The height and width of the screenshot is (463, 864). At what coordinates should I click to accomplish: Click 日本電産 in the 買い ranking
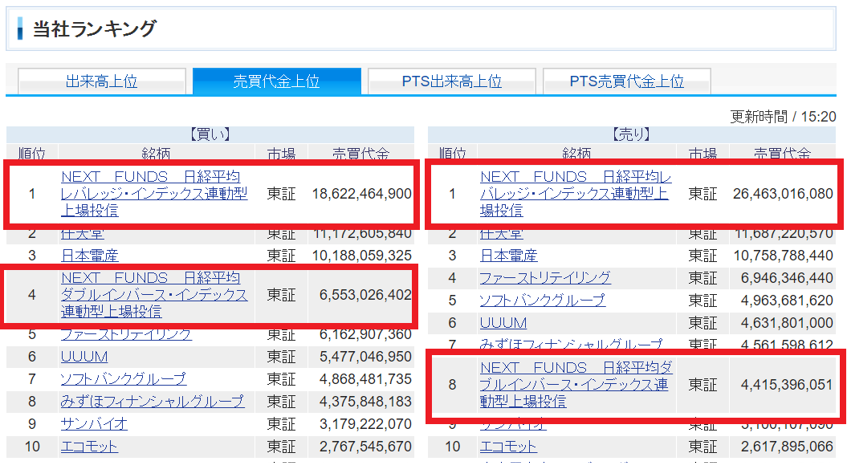pos(89,255)
